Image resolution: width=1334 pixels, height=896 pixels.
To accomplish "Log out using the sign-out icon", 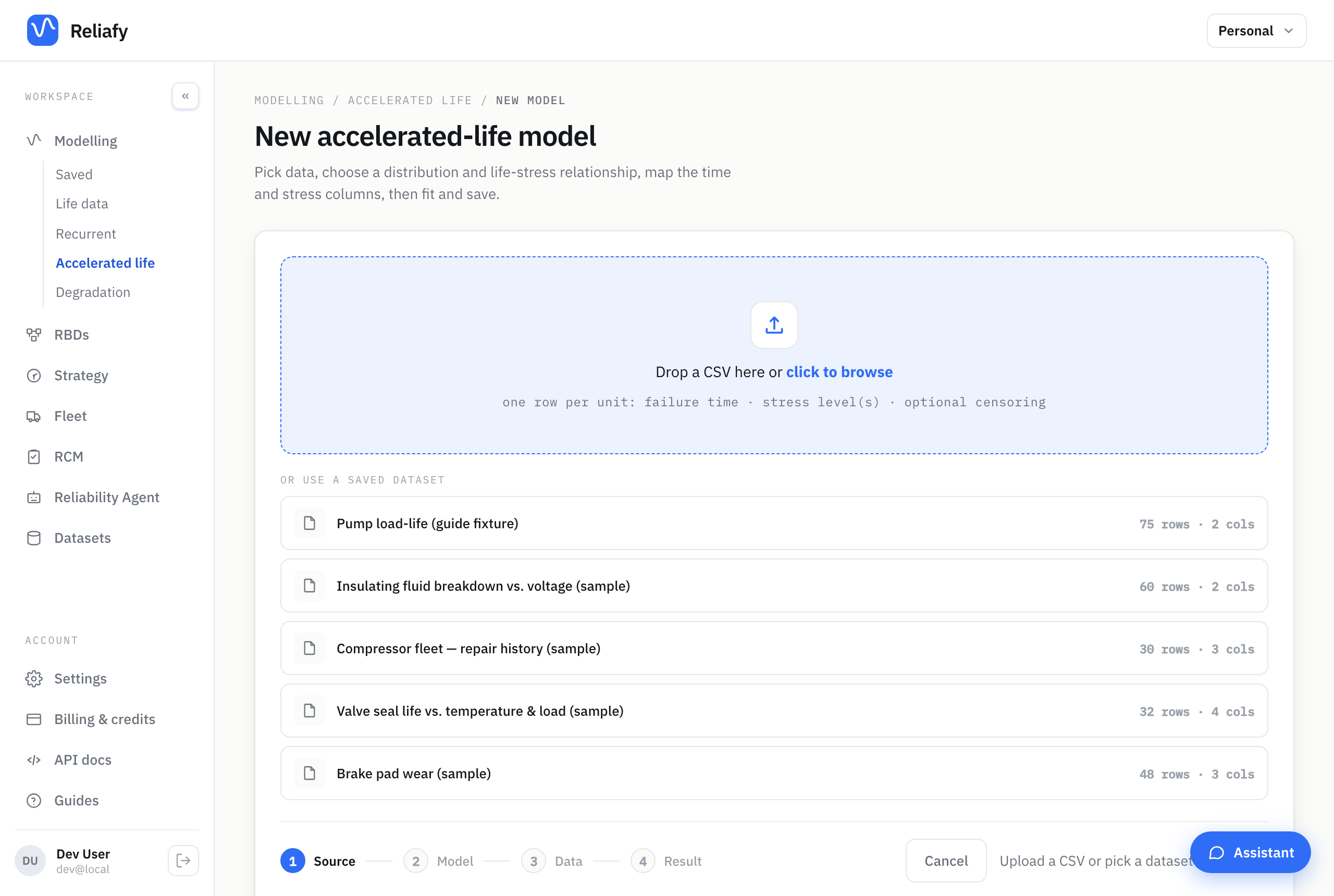I will pyautogui.click(x=183, y=861).
